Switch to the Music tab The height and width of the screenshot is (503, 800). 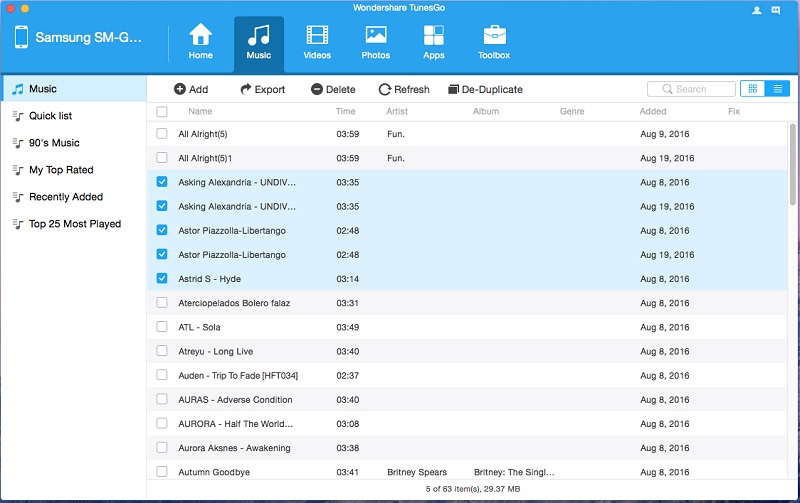pyautogui.click(x=258, y=42)
